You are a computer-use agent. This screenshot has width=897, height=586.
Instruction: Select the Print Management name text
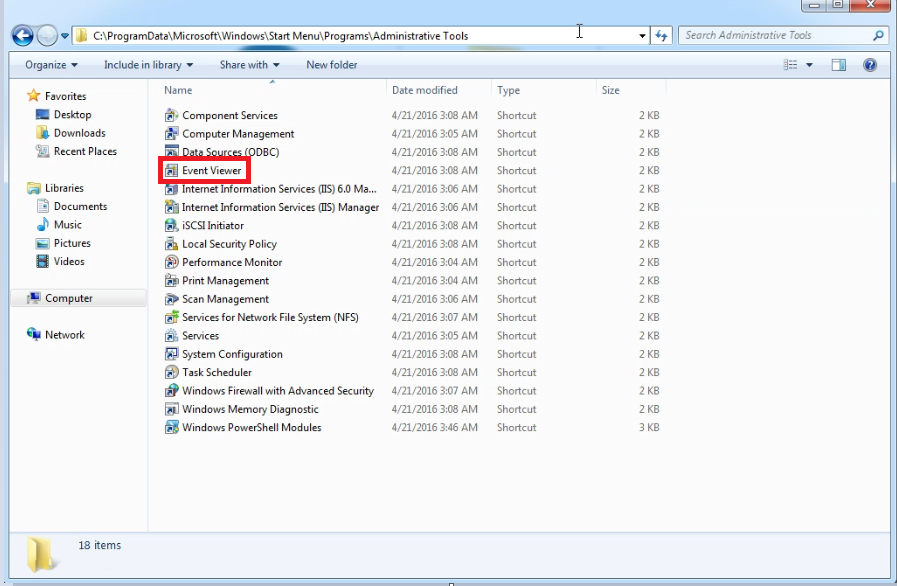(225, 280)
